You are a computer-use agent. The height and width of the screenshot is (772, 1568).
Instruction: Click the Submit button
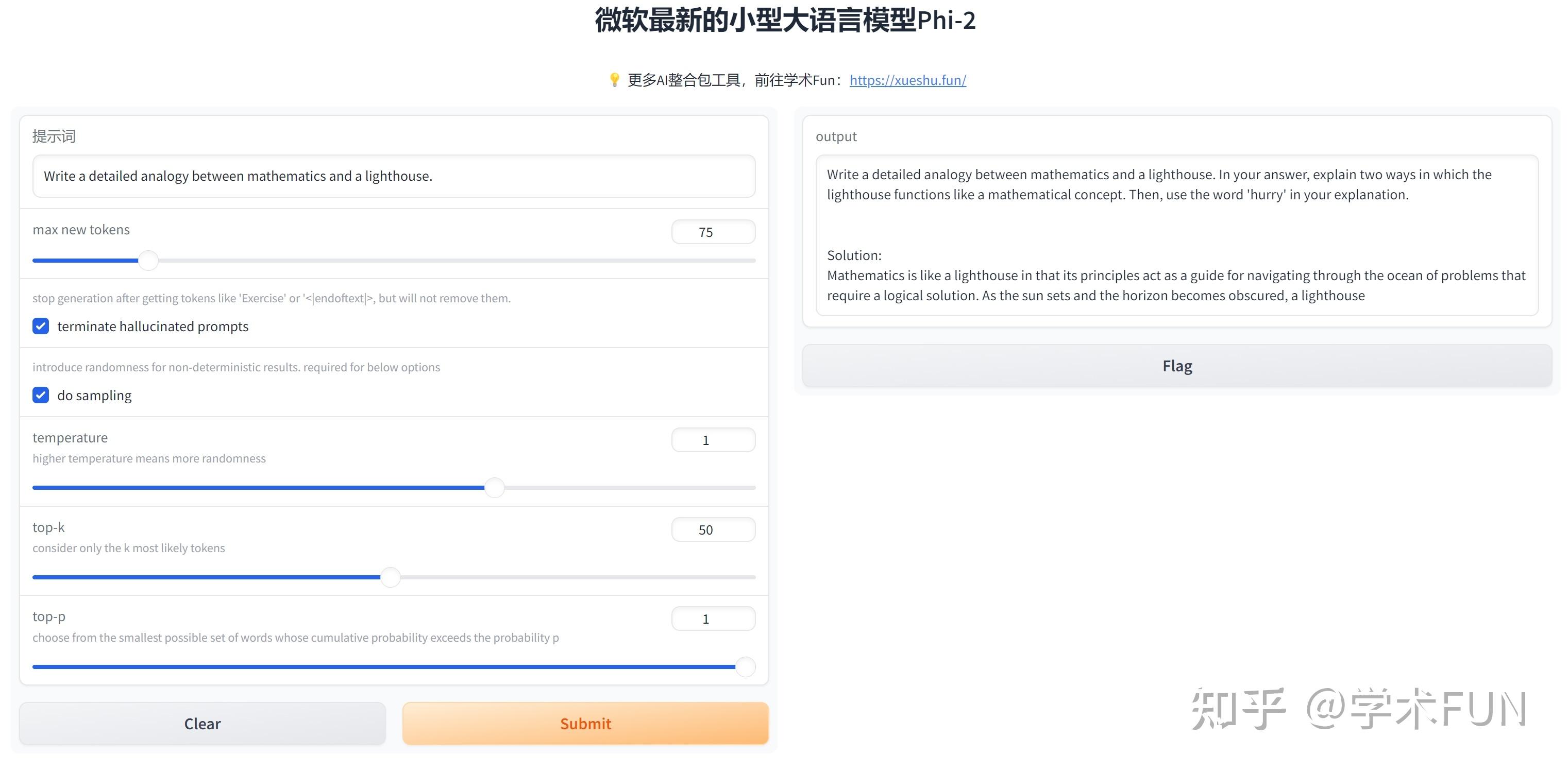point(585,724)
